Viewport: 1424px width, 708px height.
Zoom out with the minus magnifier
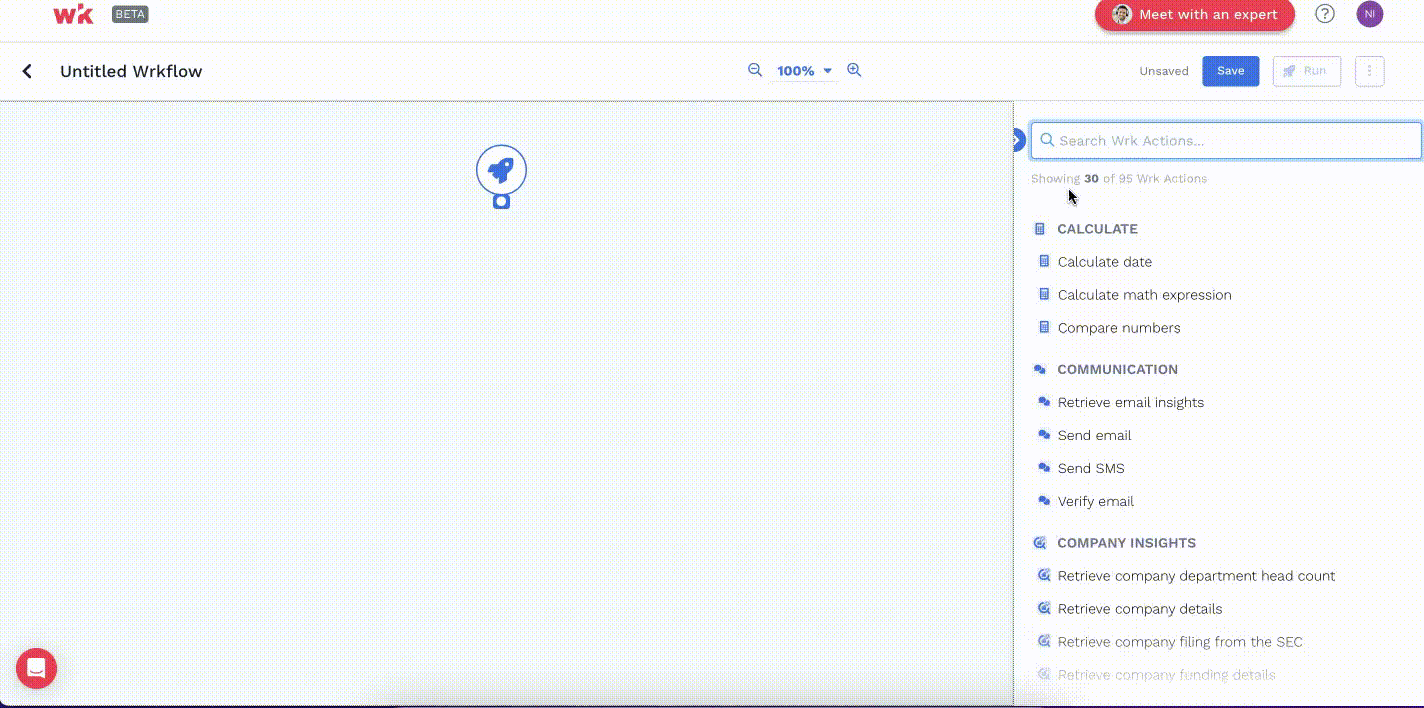755,70
